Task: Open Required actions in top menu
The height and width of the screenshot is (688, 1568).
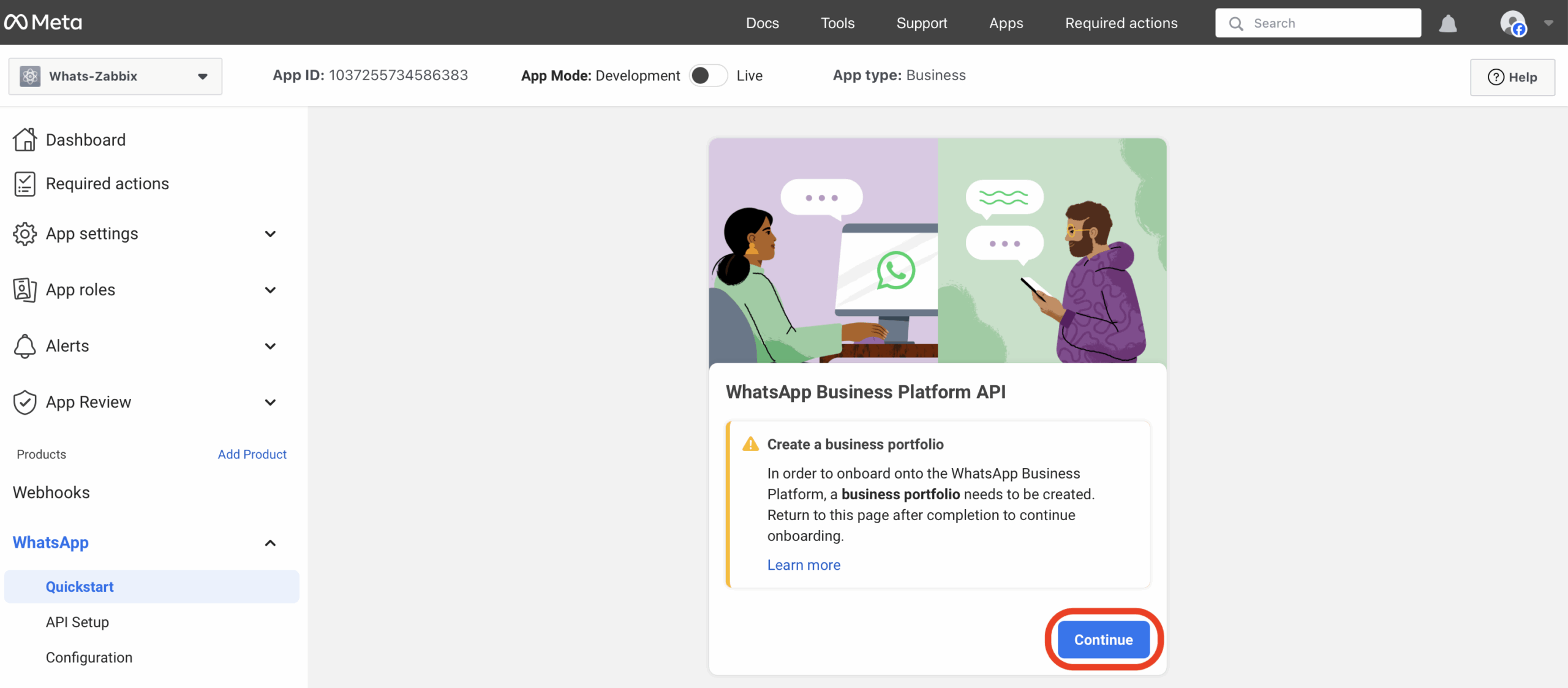Action: pyautogui.click(x=1121, y=23)
